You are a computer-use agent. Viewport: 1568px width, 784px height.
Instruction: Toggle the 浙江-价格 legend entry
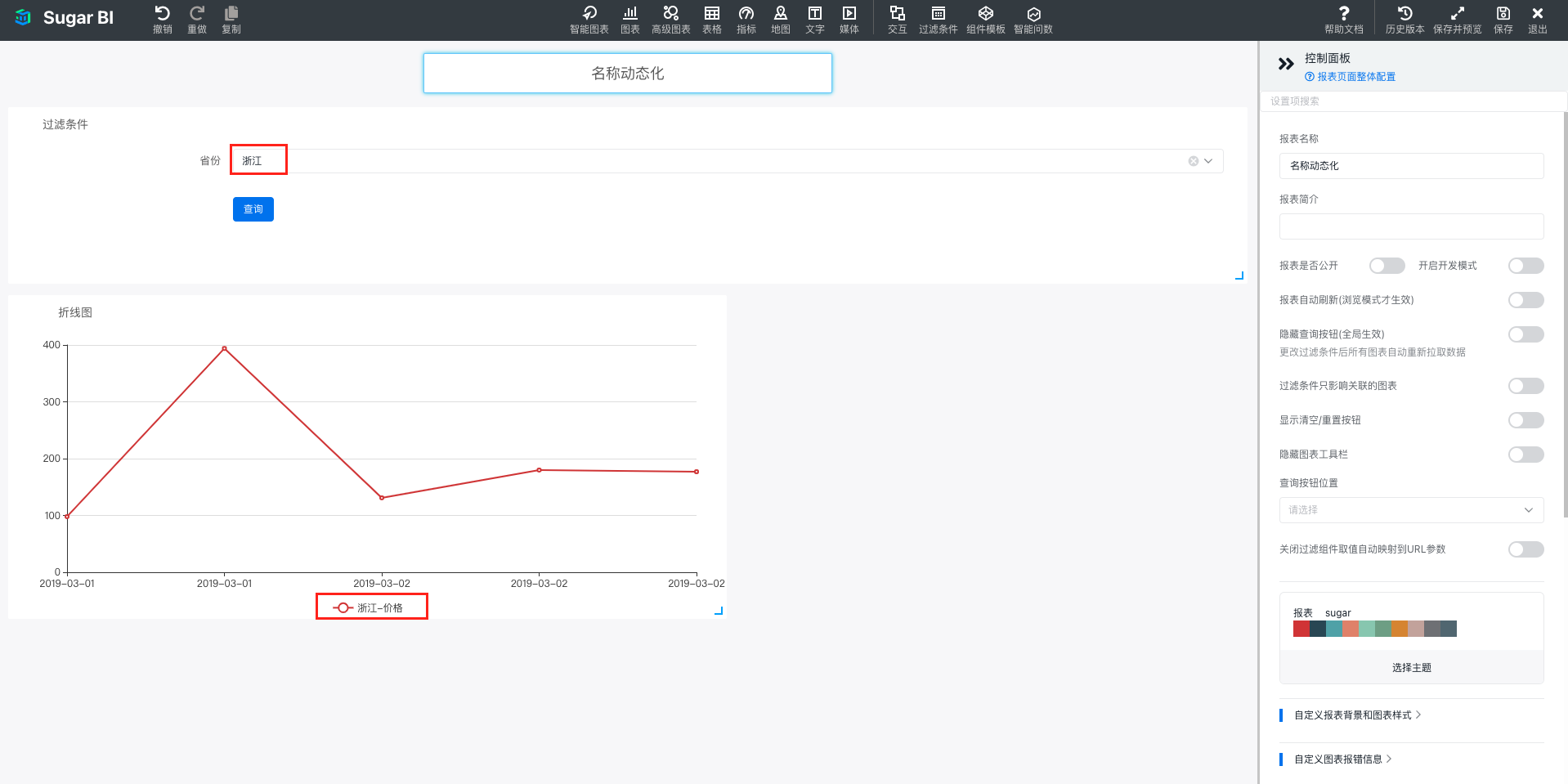coord(369,607)
